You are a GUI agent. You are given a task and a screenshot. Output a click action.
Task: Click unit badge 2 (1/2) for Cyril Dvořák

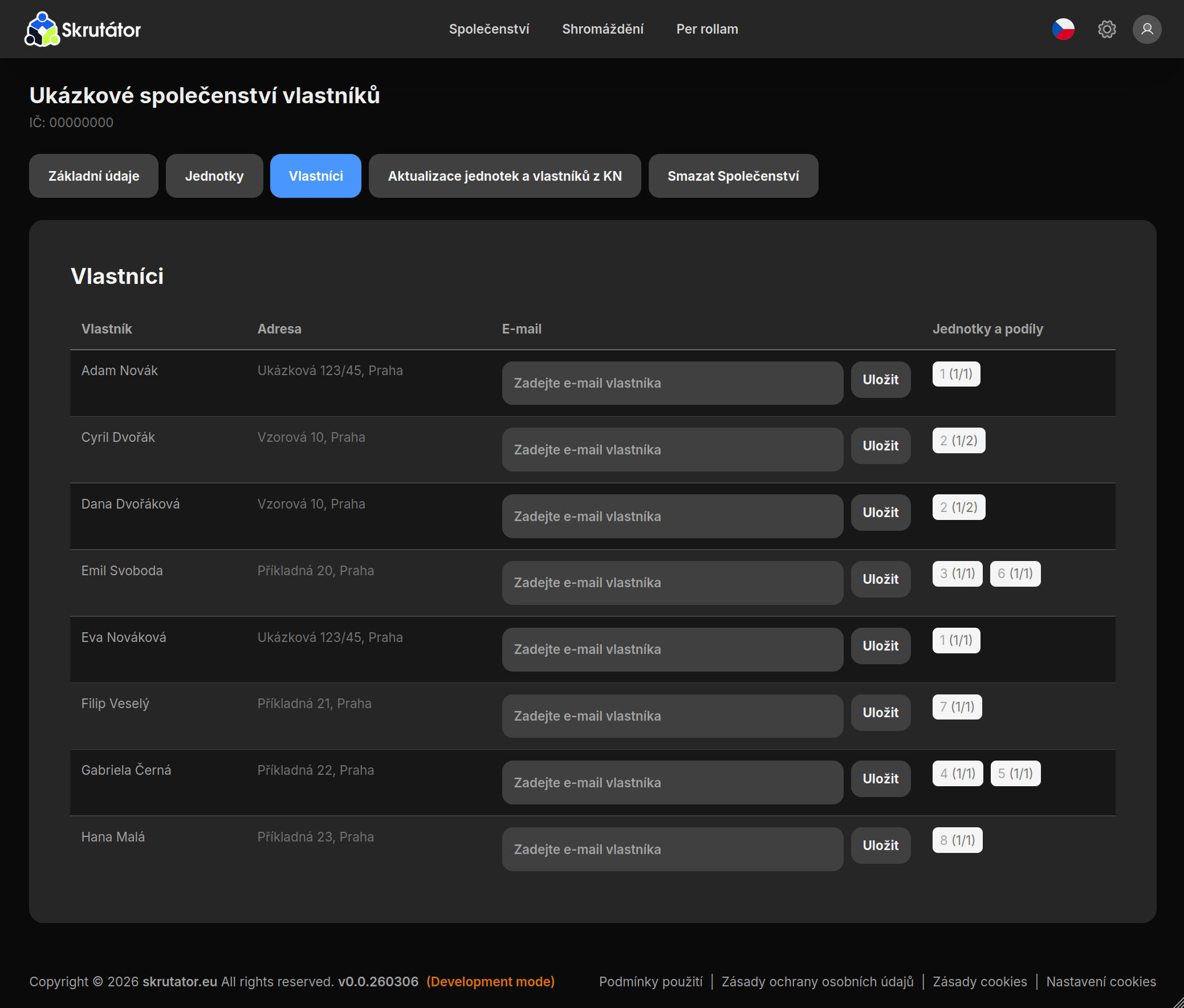[959, 441]
